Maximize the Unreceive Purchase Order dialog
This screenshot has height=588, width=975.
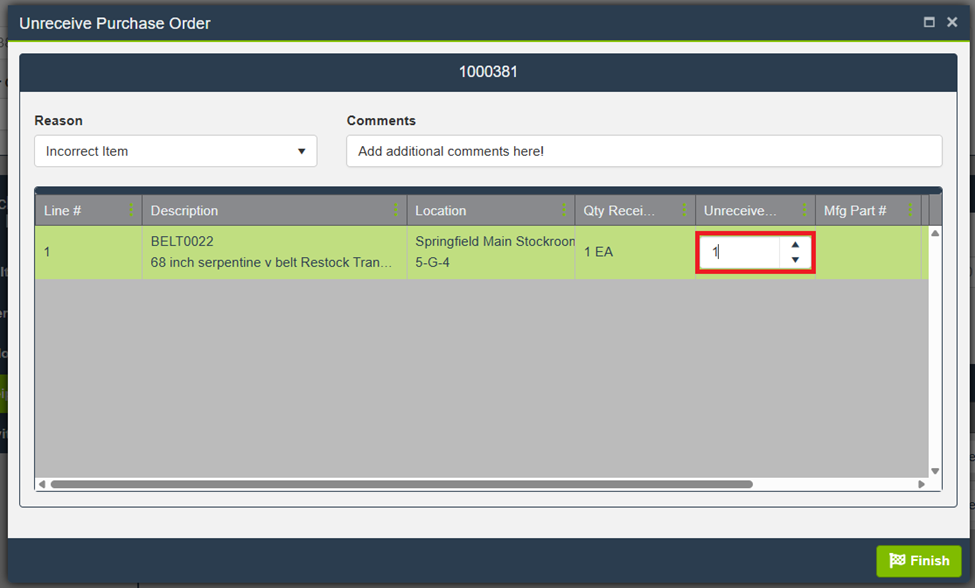pos(929,22)
